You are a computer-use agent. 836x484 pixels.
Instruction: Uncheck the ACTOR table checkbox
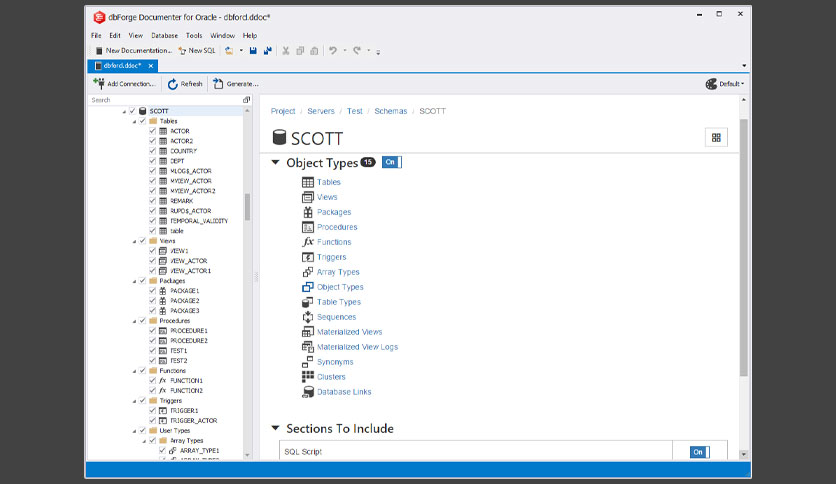(152, 131)
